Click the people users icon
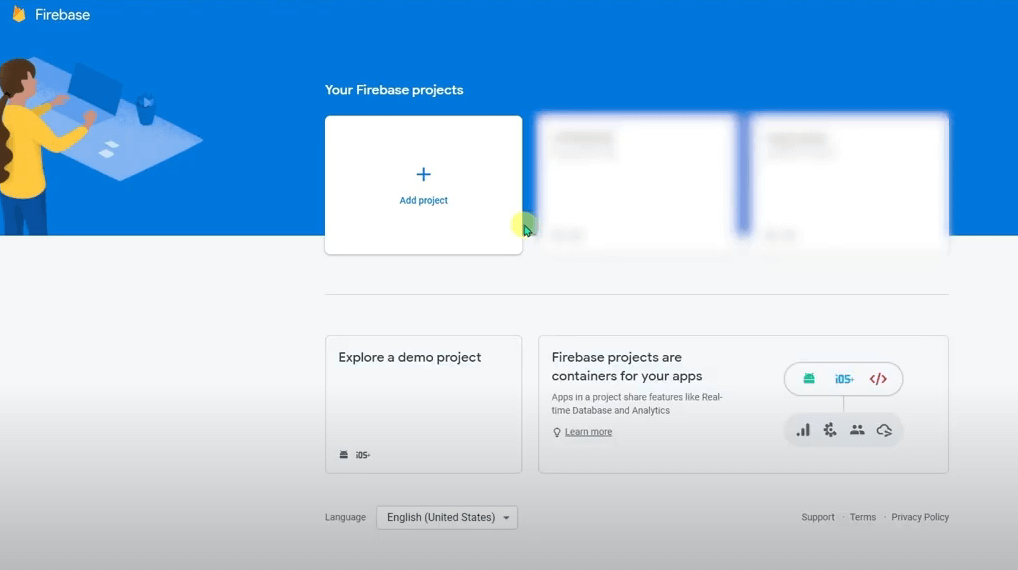The height and width of the screenshot is (570, 1018). click(x=857, y=430)
